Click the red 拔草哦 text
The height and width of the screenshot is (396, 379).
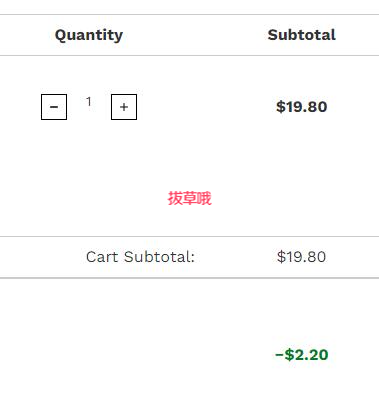(x=189, y=198)
